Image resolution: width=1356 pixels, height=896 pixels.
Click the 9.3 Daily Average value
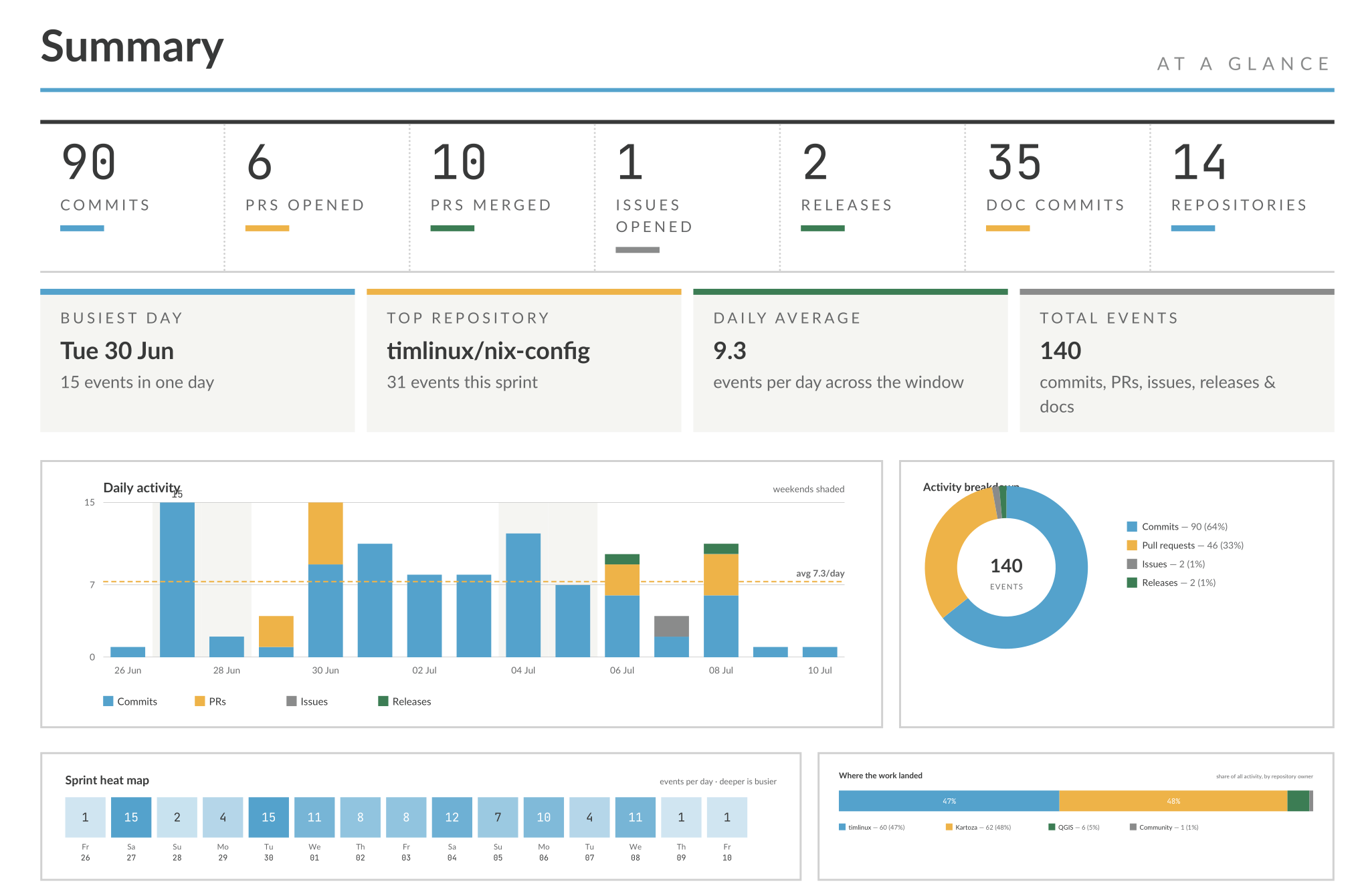730,351
